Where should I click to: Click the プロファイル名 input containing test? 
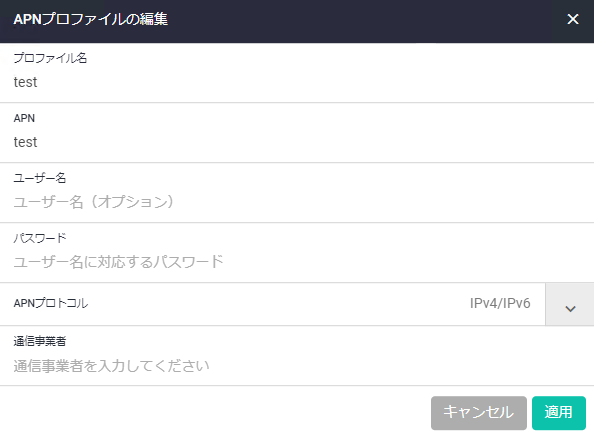tap(297, 82)
